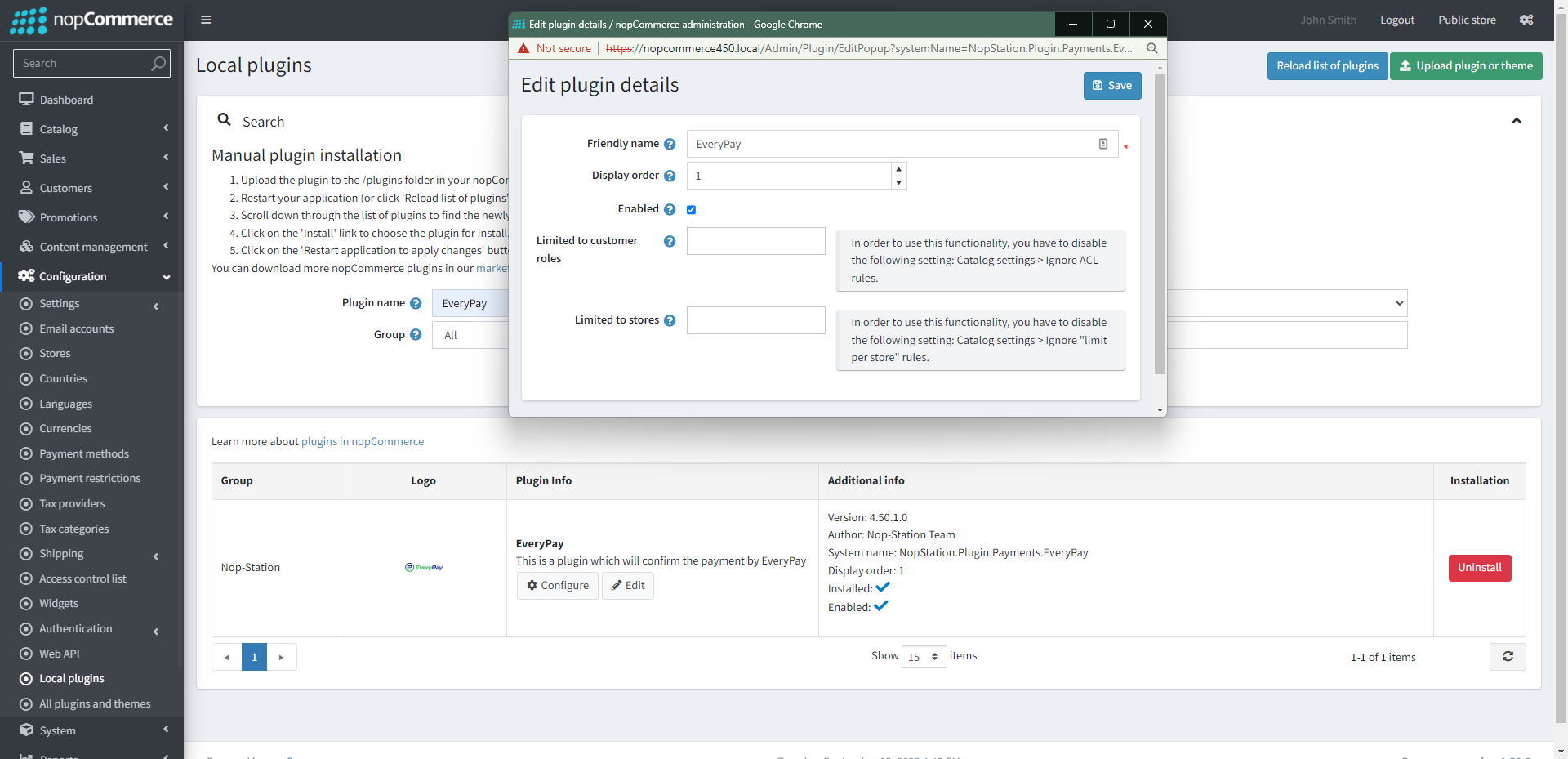Toggle the sidebar hamburger menu
The image size is (1568, 759).
pyautogui.click(x=206, y=20)
